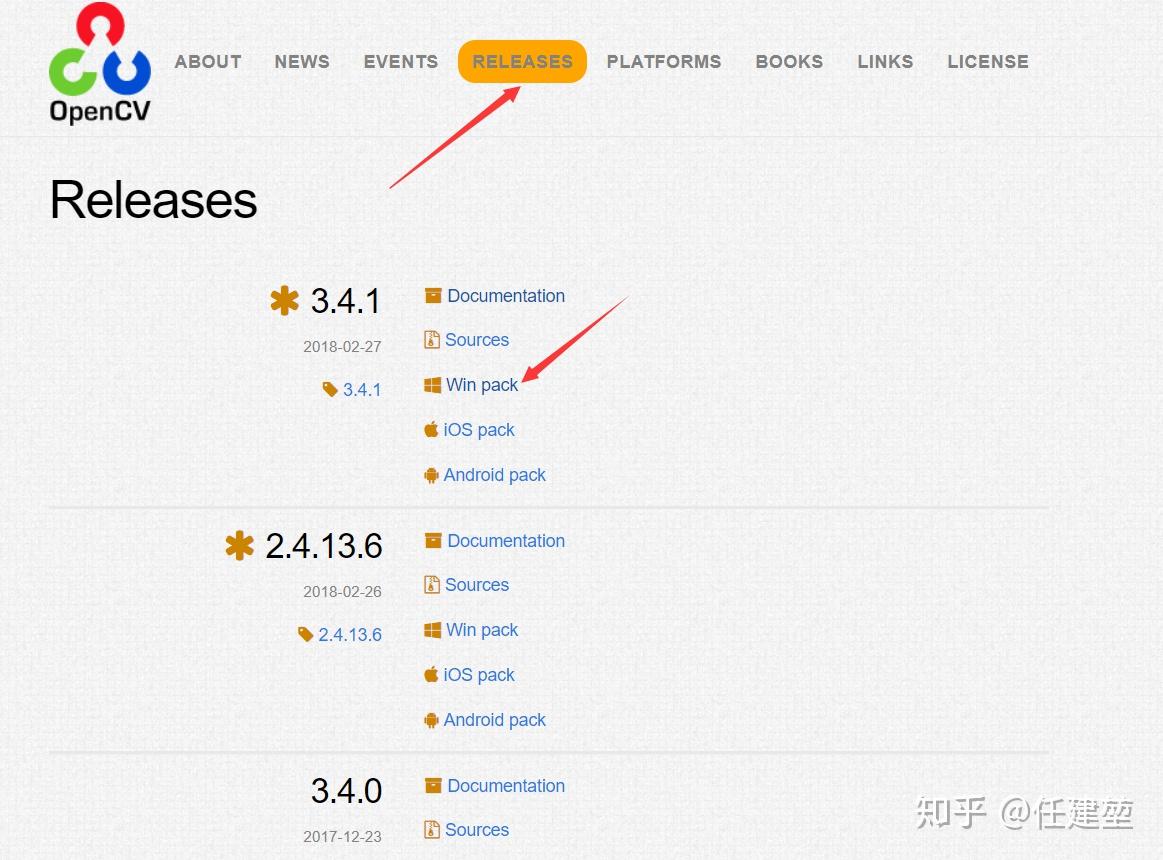1163x860 pixels.
Task: Open the ABOUT menu item
Action: point(208,62)
